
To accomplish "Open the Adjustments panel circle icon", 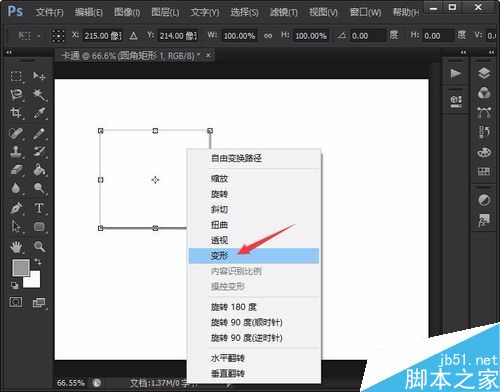I will pos(484,200).
